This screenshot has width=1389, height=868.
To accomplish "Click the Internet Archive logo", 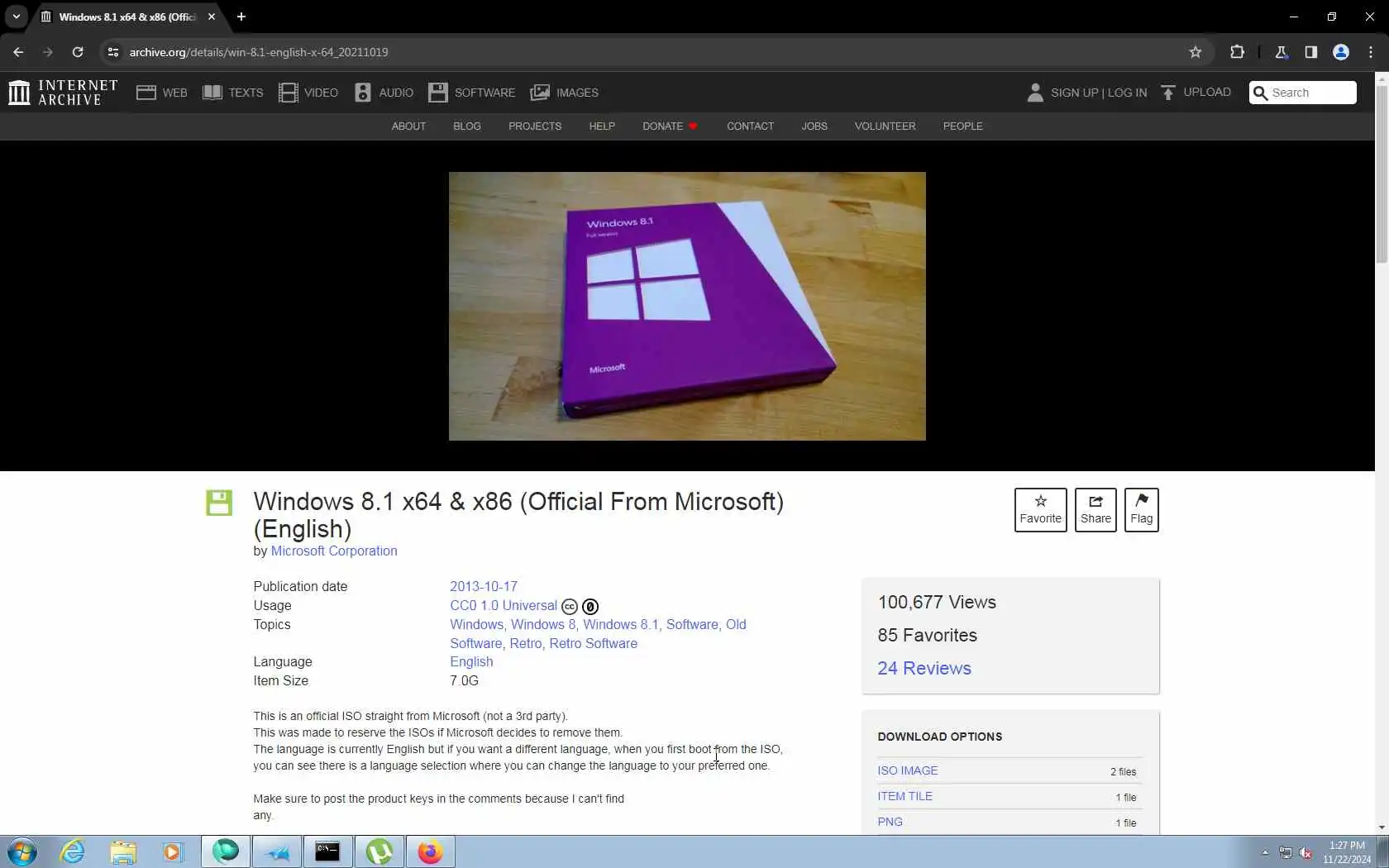I will (63, 93).
